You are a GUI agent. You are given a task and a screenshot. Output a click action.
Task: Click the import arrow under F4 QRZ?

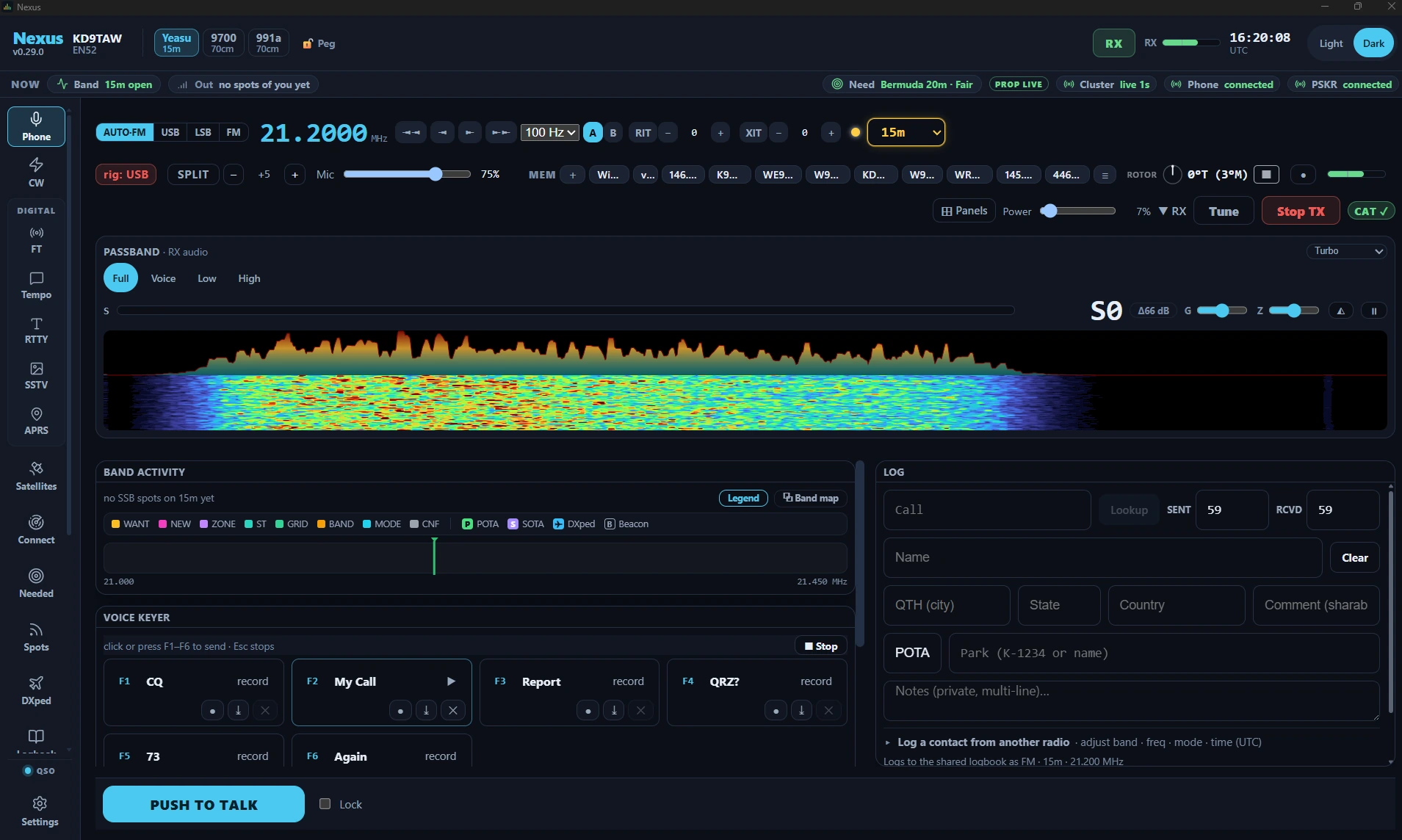pyautogui.click(x=801, y=710)
